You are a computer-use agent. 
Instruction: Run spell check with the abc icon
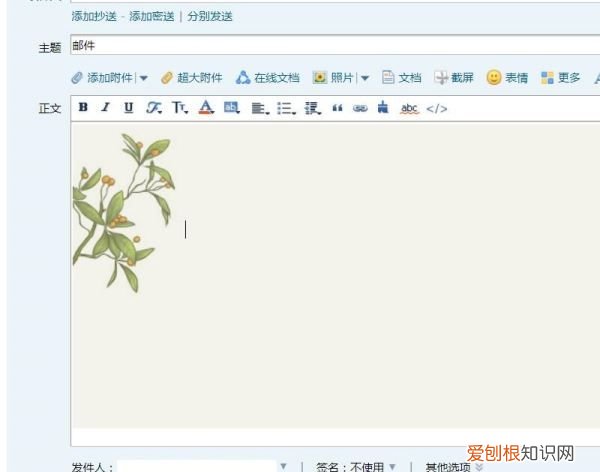(x=409, y=109)
